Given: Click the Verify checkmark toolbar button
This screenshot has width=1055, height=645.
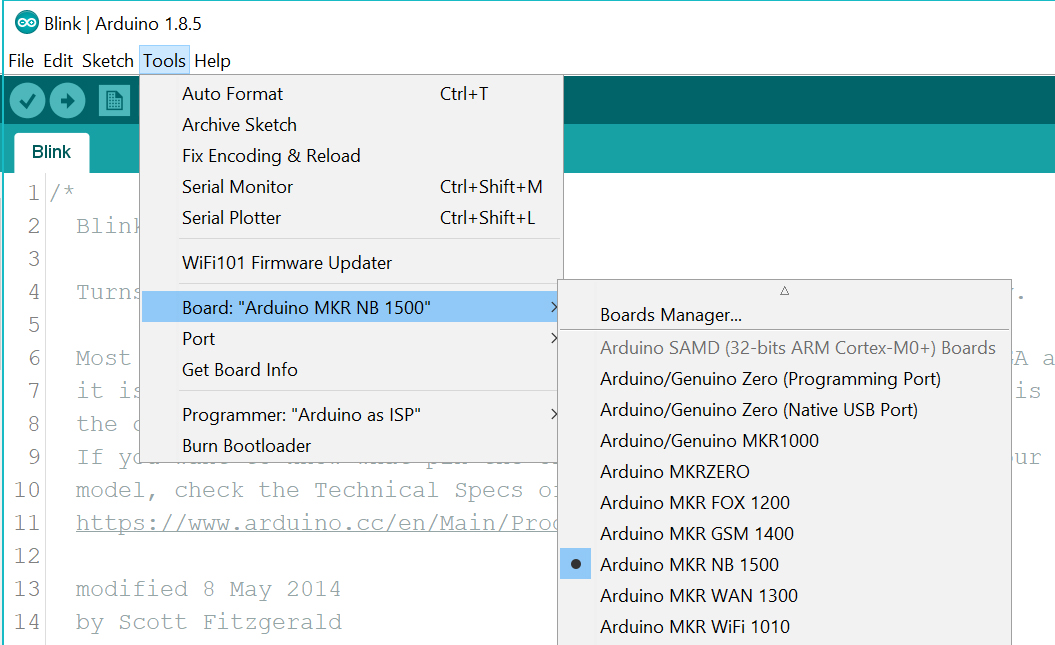Looking at the screenshot, I should [x=28, y=101].
